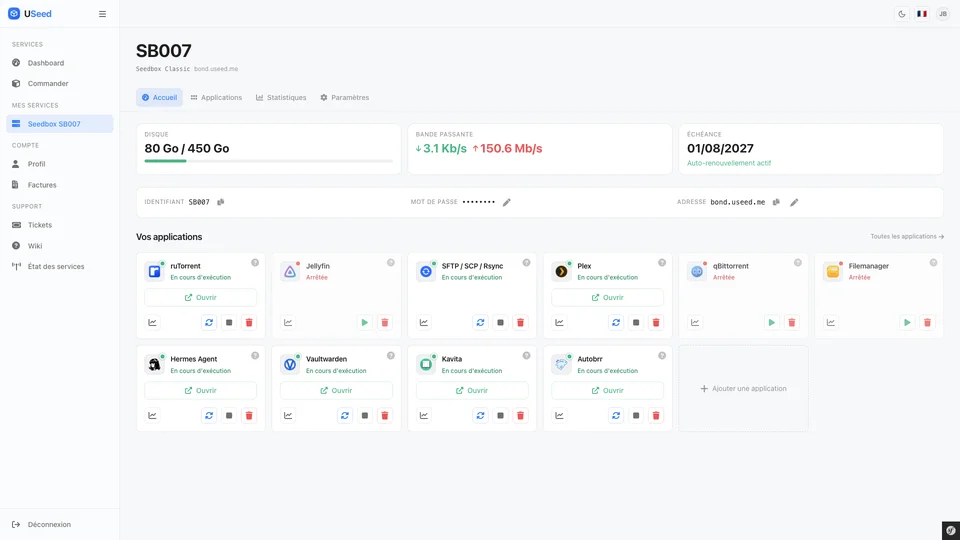Open the Kavita application

(472, 391)
